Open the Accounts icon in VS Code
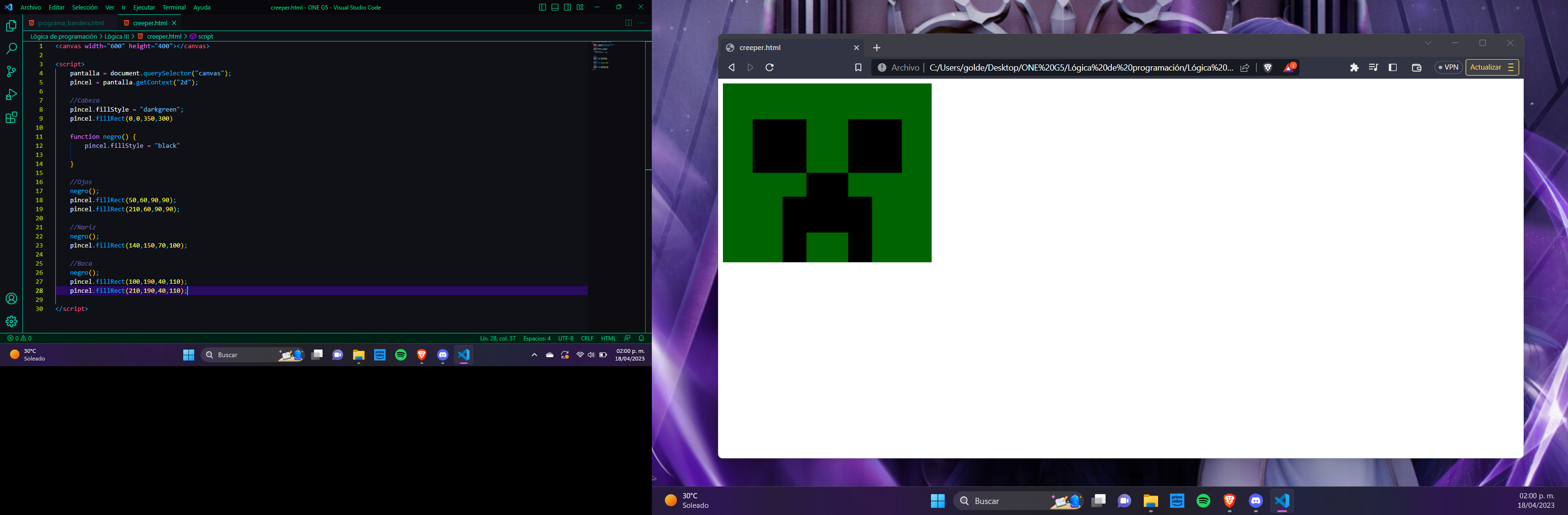Screen dimensions: 1568x515 click(x=11, y=299)
